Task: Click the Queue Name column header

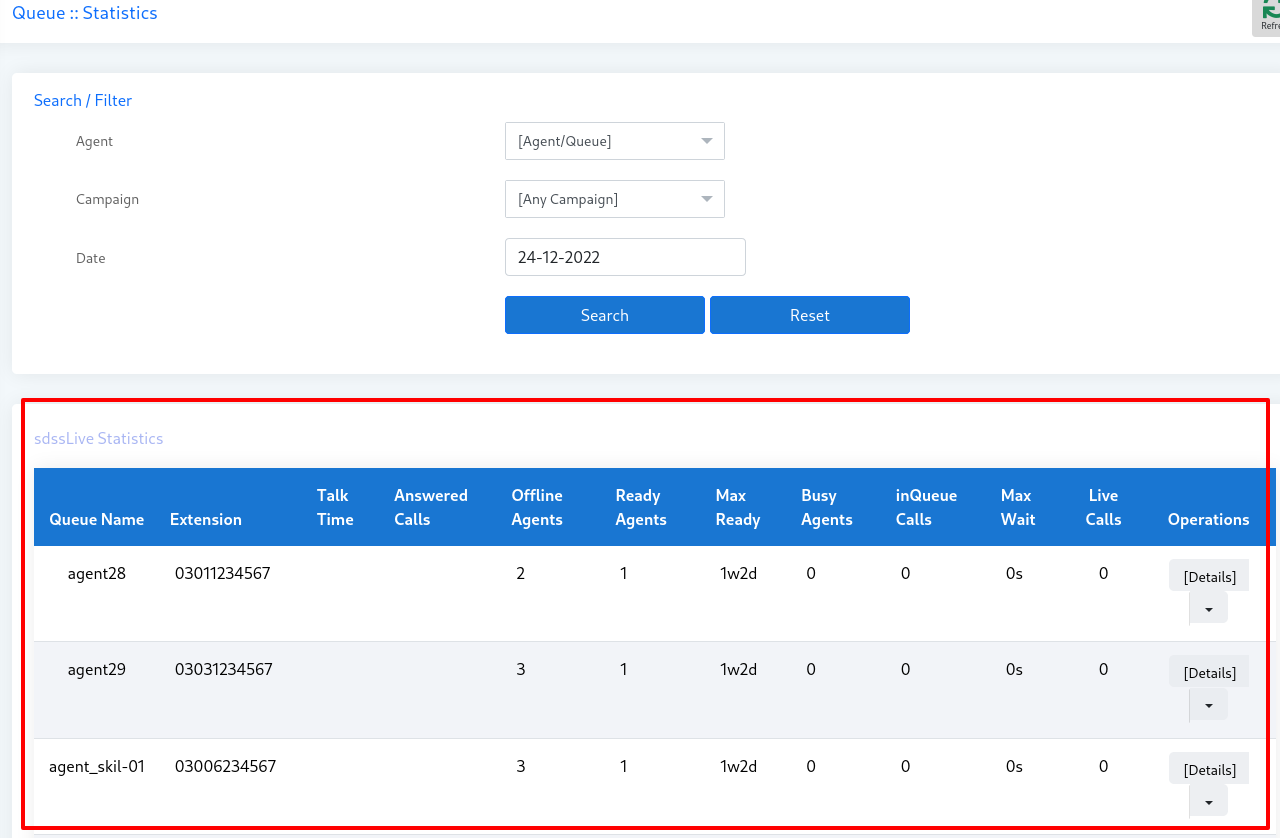Action: (97, 519)
